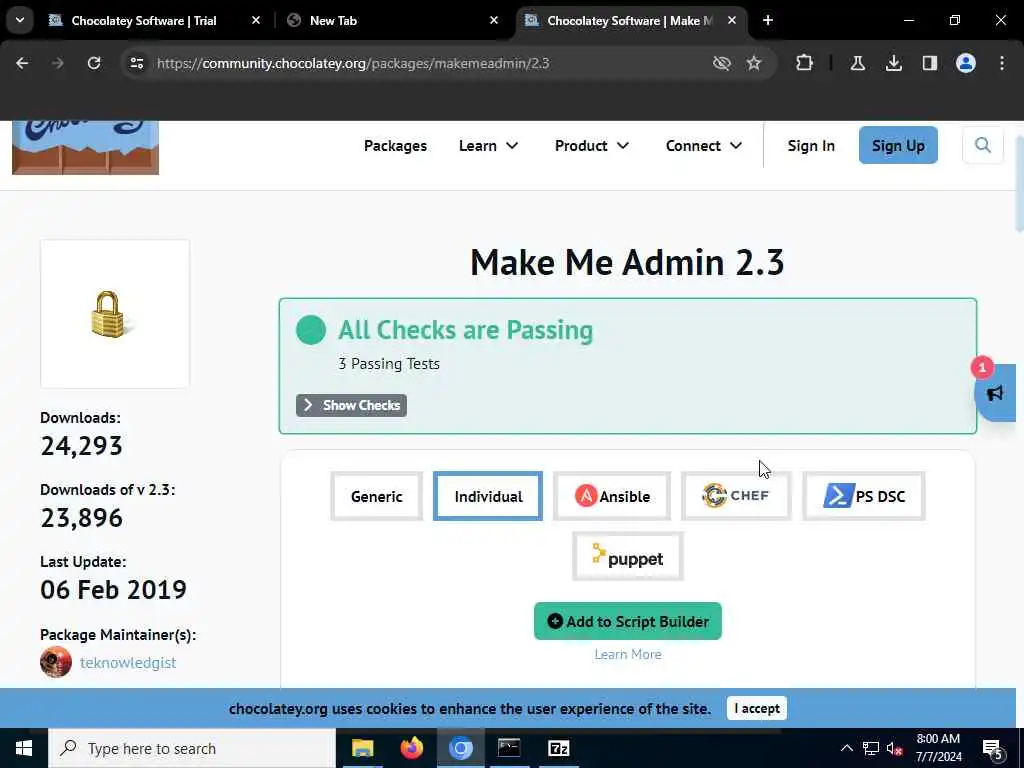Open the Chrome three-dot menu
The width and height of the screenshot is (1024, 768).
coord(1002,63)
